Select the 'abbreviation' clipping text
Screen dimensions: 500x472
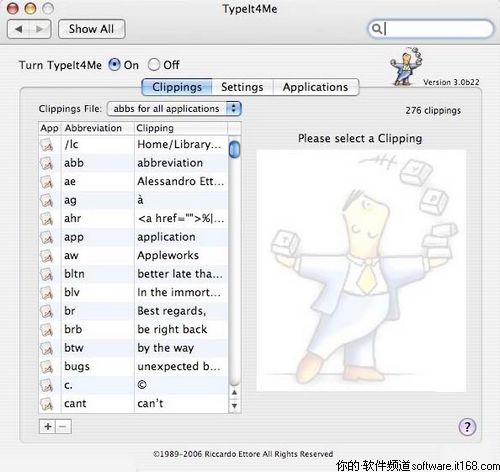[170, 163]
